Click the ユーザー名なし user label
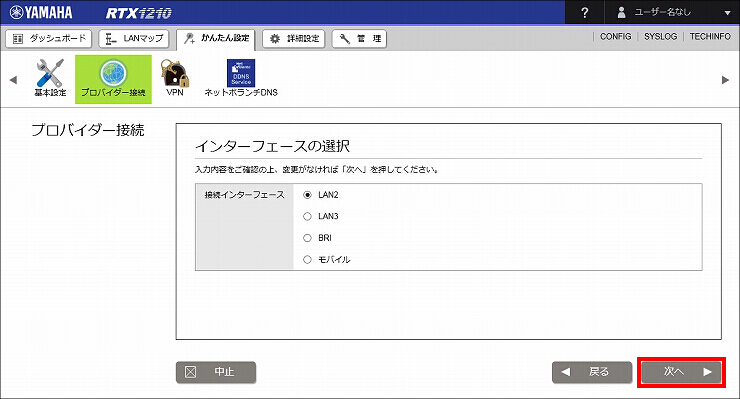This screenshot has width=740, height=399. (x=663, y=12)
